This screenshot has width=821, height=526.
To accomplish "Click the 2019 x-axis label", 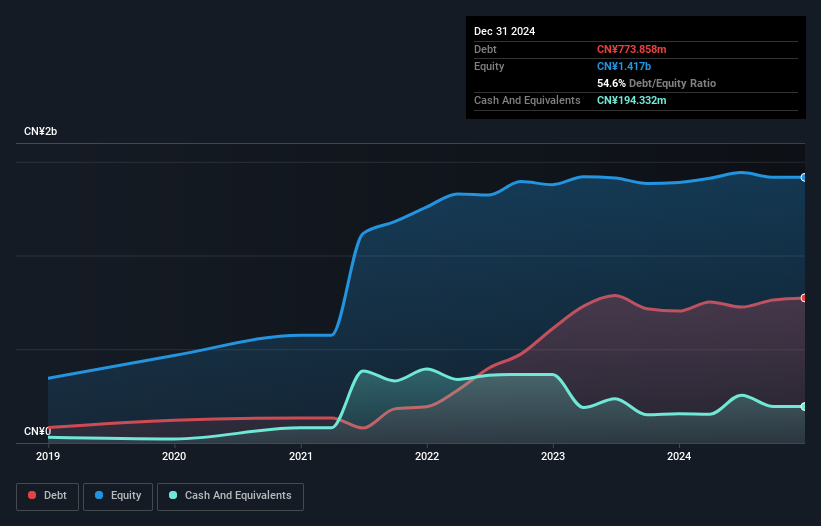I will tap(48, 456).
